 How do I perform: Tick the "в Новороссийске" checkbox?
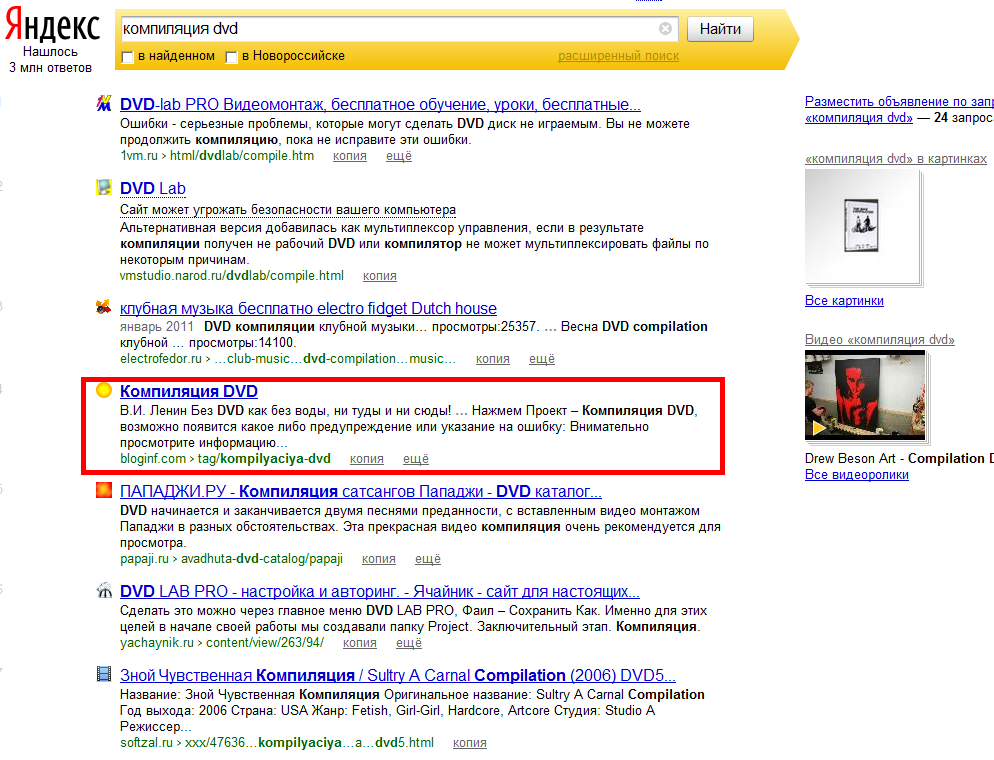232,57
